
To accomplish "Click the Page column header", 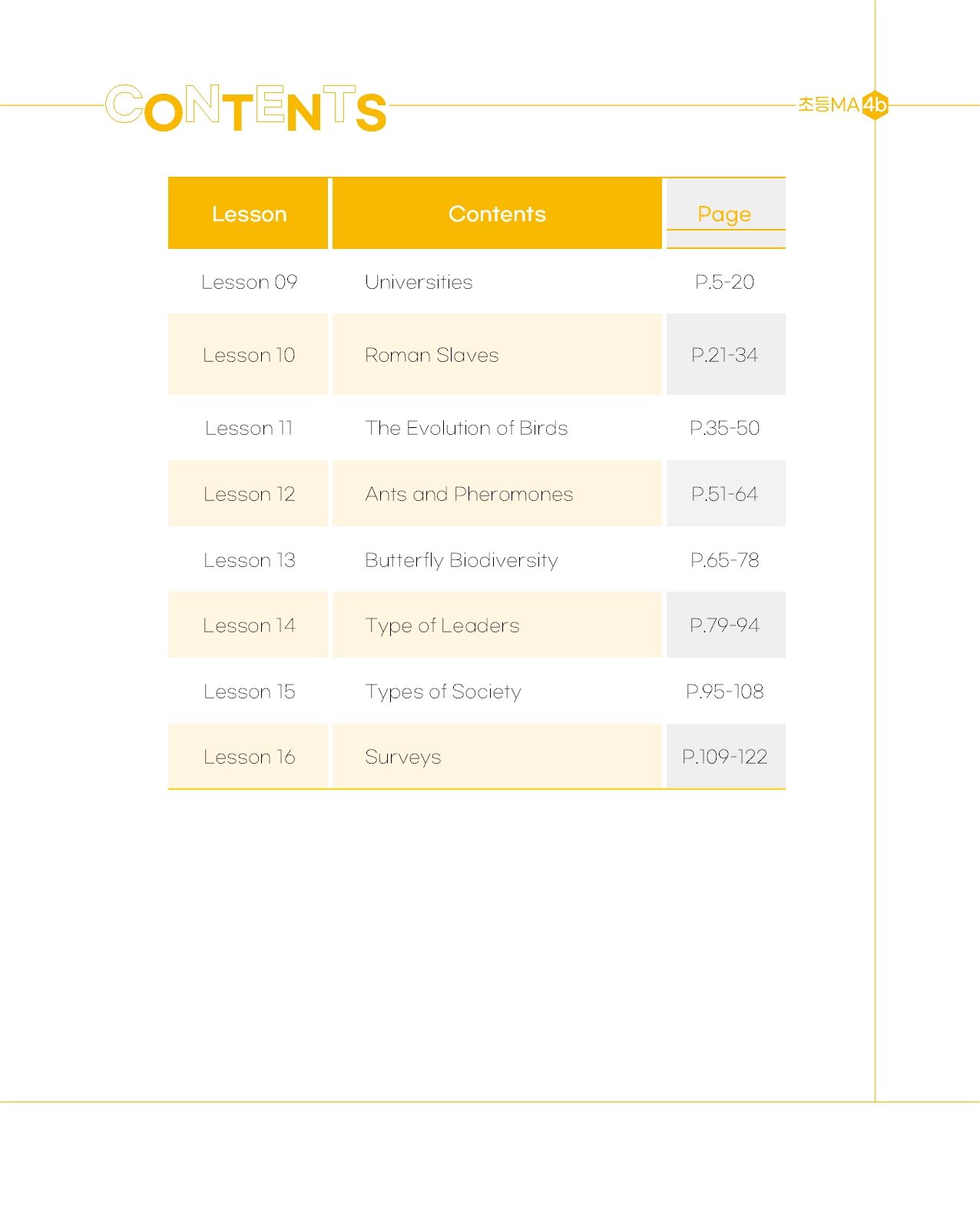I will tap(725, 214).
